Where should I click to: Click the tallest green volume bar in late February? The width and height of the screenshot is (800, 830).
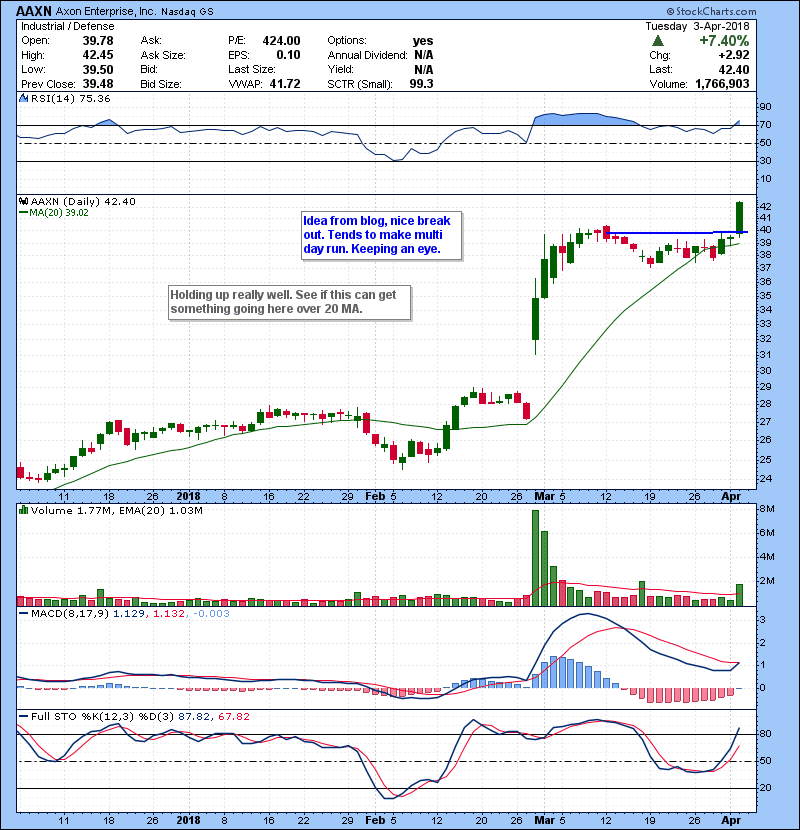[535, 558]
